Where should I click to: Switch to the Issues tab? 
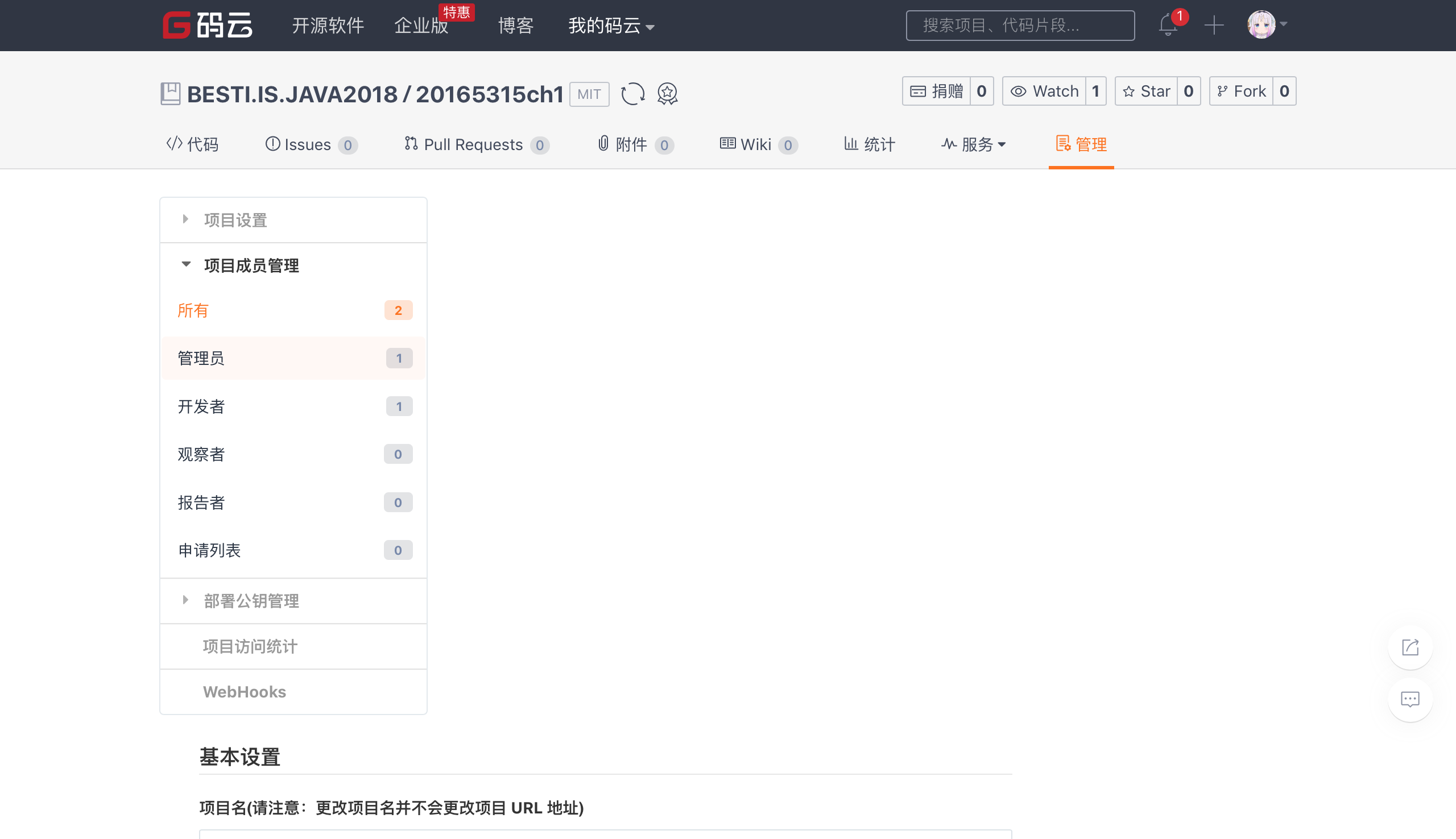(307, 144)
